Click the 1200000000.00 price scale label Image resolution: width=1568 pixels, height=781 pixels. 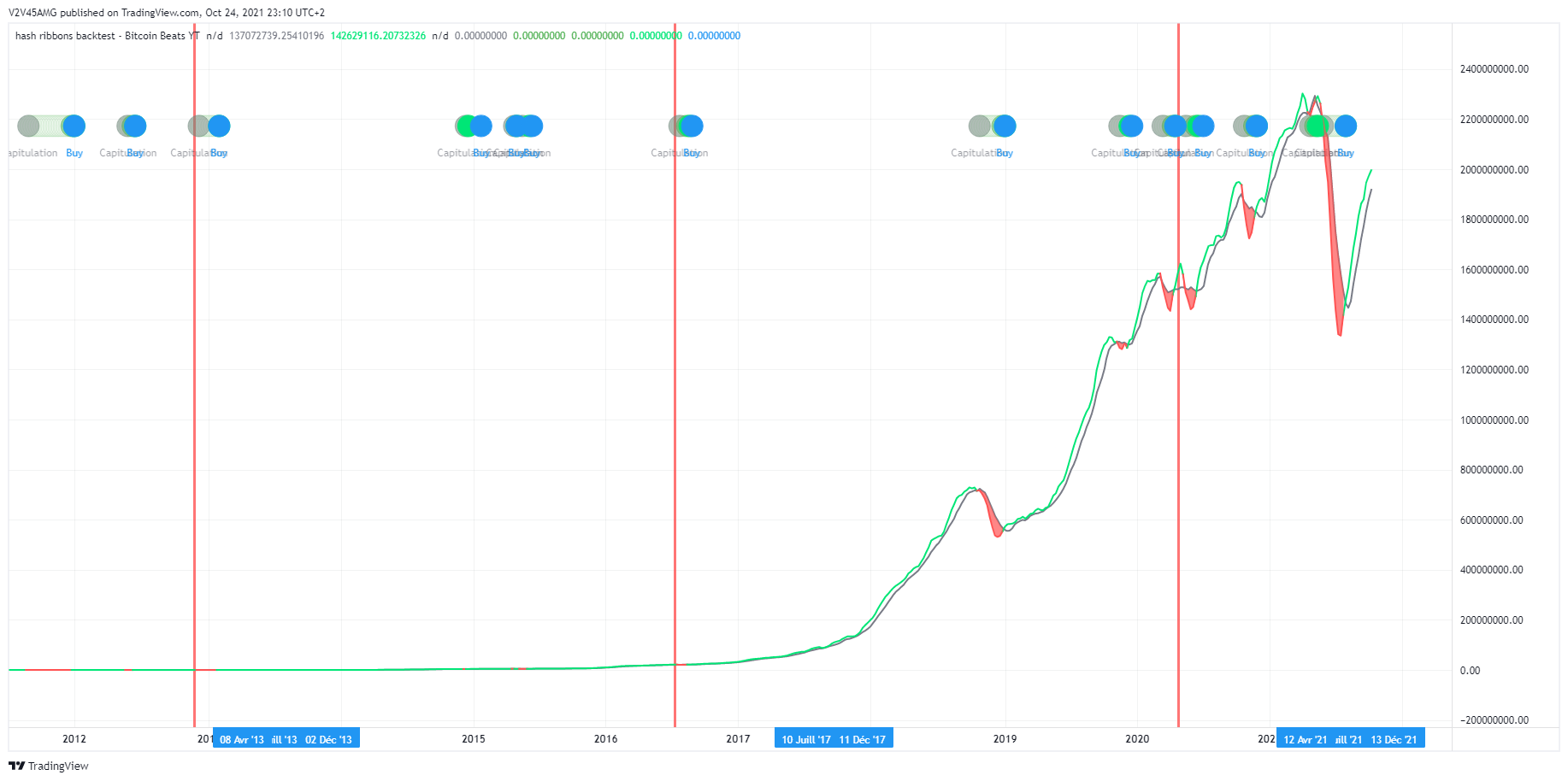(1494, 370)
